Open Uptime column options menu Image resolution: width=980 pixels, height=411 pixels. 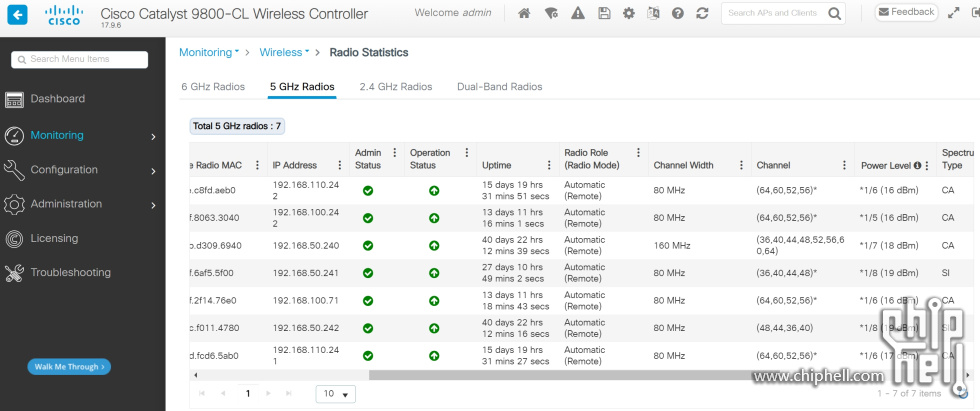coord(549,166)
